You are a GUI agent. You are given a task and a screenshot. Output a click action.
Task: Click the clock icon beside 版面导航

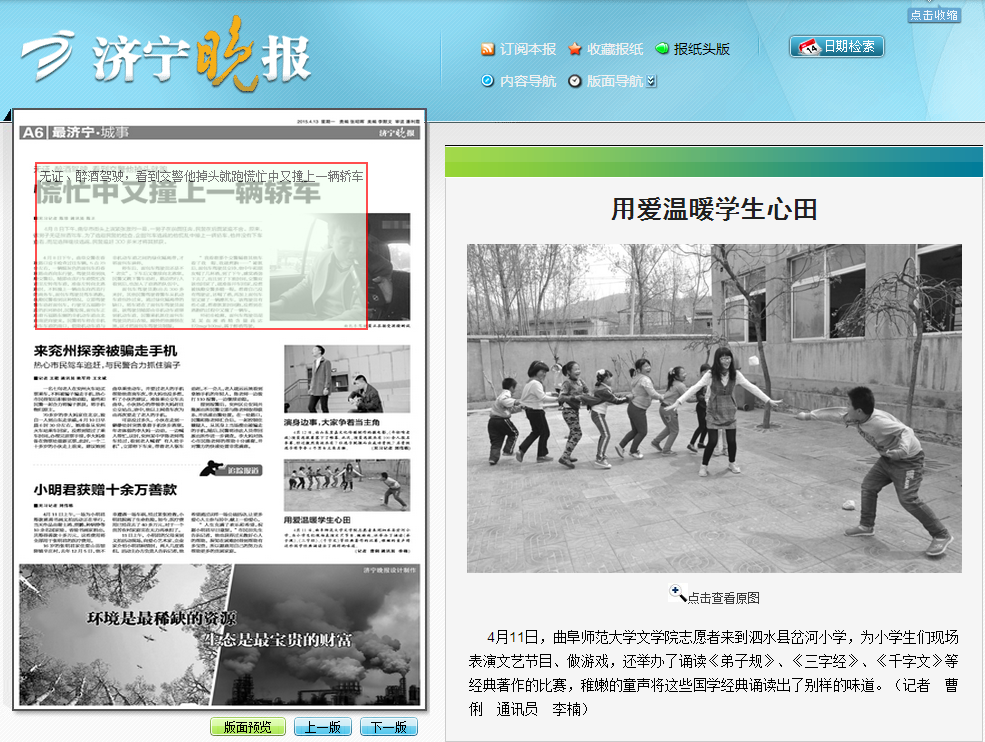pyautogui.click(x=575, y=81)
